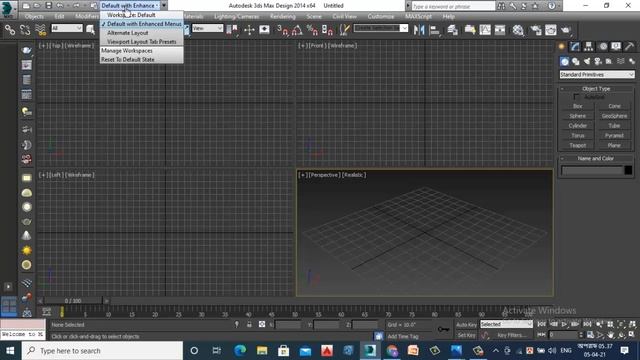This screenshot has width=640, height=360.
Task: Create a Box primitive button
Action: point(578,106)
